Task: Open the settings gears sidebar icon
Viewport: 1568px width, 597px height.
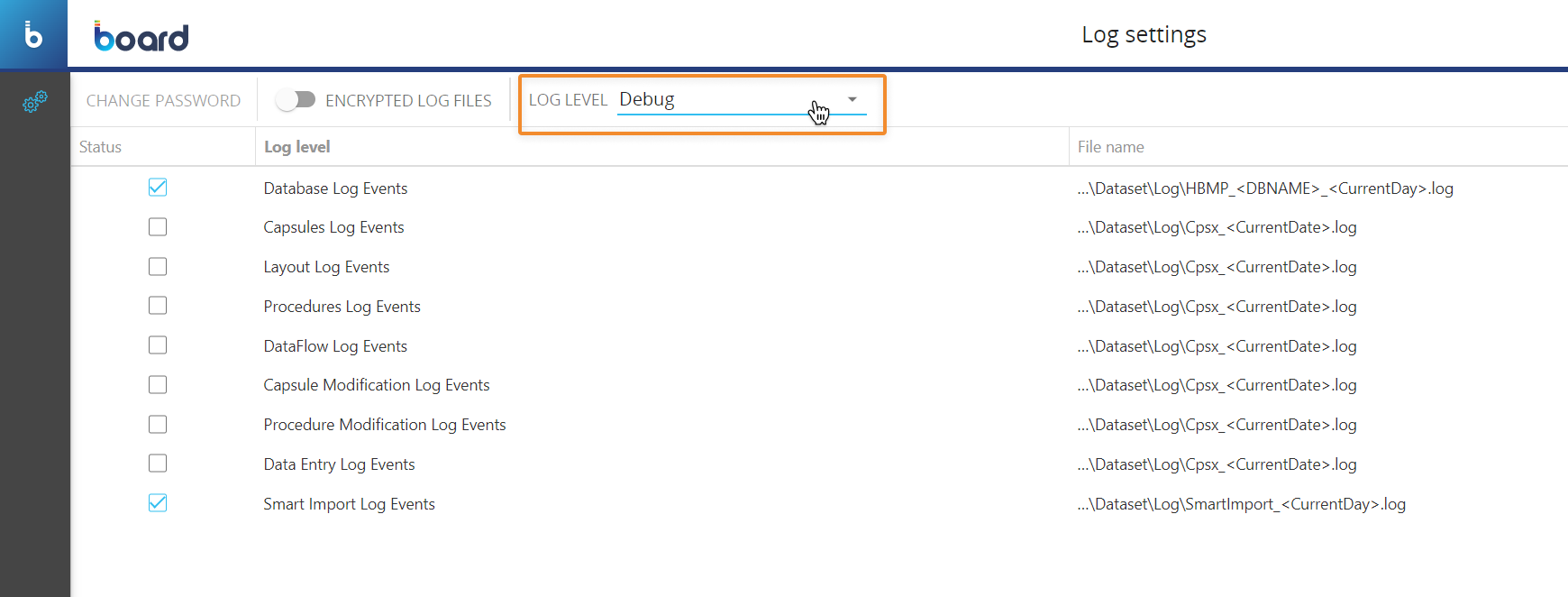Action: [34, 102]
